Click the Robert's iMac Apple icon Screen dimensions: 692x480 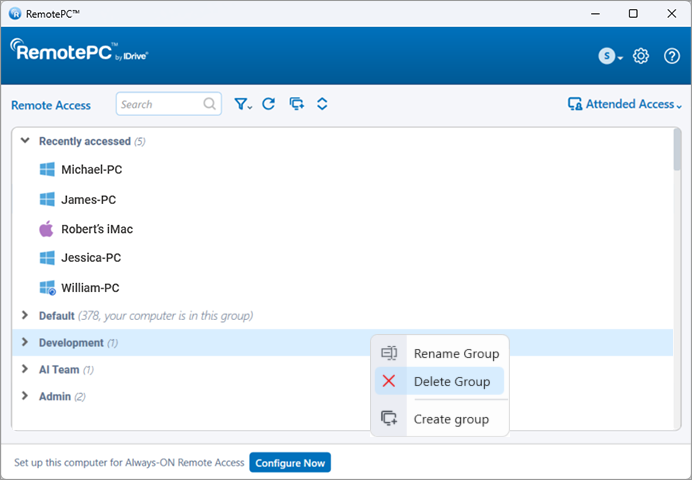click(46, 229)
